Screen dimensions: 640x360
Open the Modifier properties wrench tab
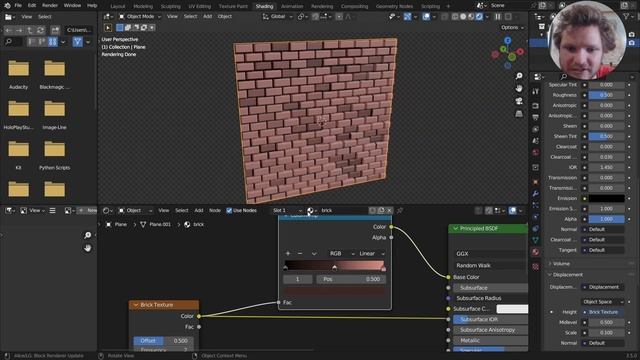coord(536,194)
